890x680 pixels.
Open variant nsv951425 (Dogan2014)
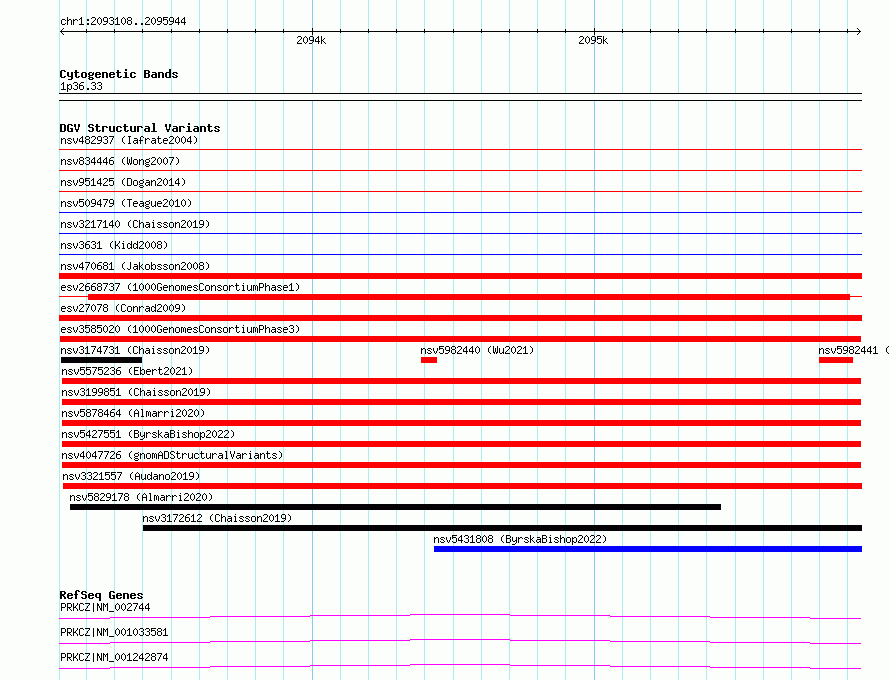(x=123, y=182)
